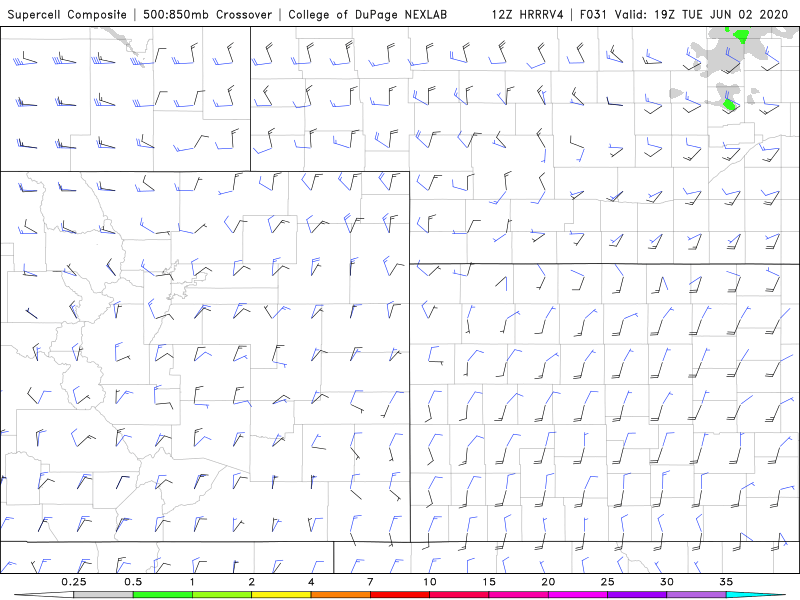
Task: Click the pink 15–20 legend segment
Action: click(x=518, y=595)
